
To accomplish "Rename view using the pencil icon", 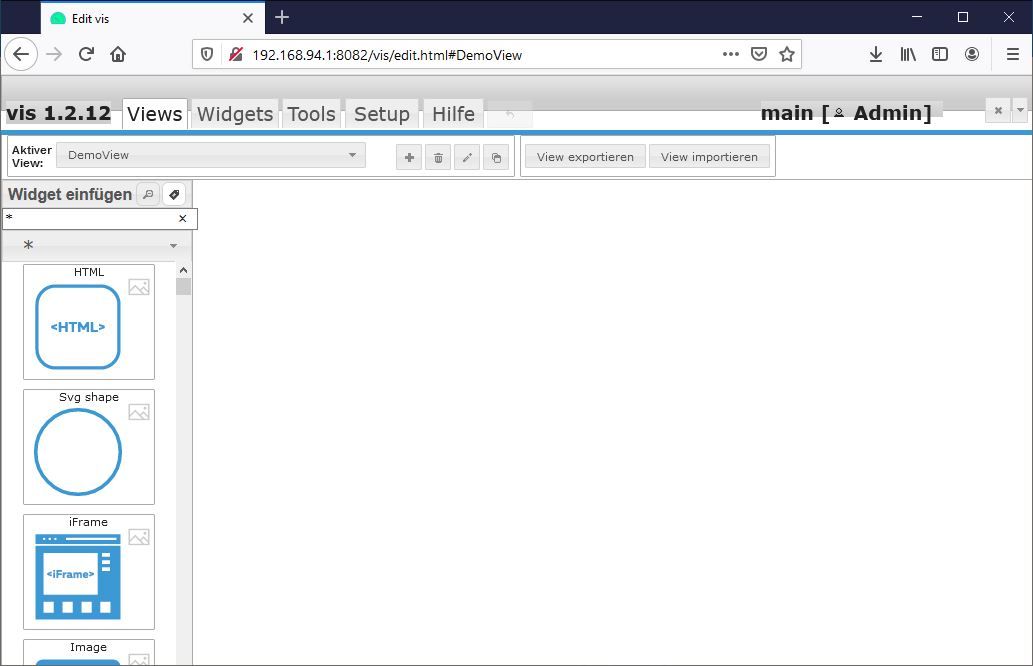I will pyautogui.click(x=467, y=157).
